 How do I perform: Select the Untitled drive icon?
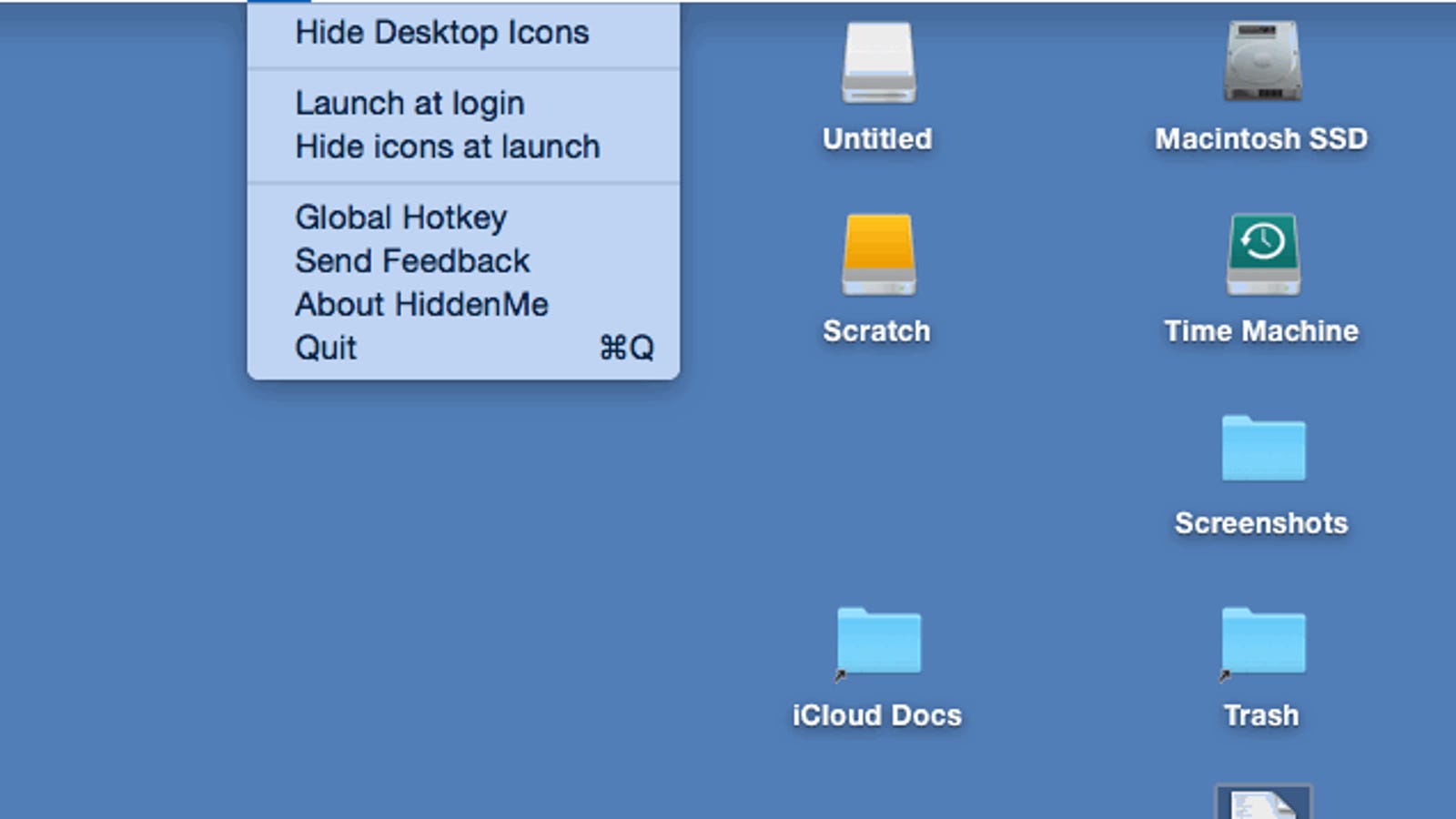pyautogui.click(x=878, y=63)
